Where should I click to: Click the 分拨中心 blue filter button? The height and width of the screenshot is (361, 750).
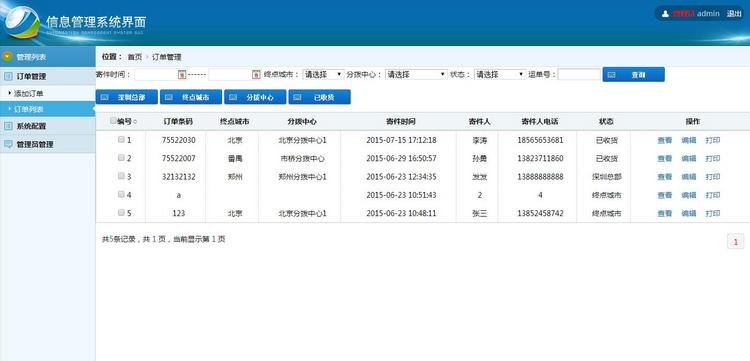[x=255, y=97]
